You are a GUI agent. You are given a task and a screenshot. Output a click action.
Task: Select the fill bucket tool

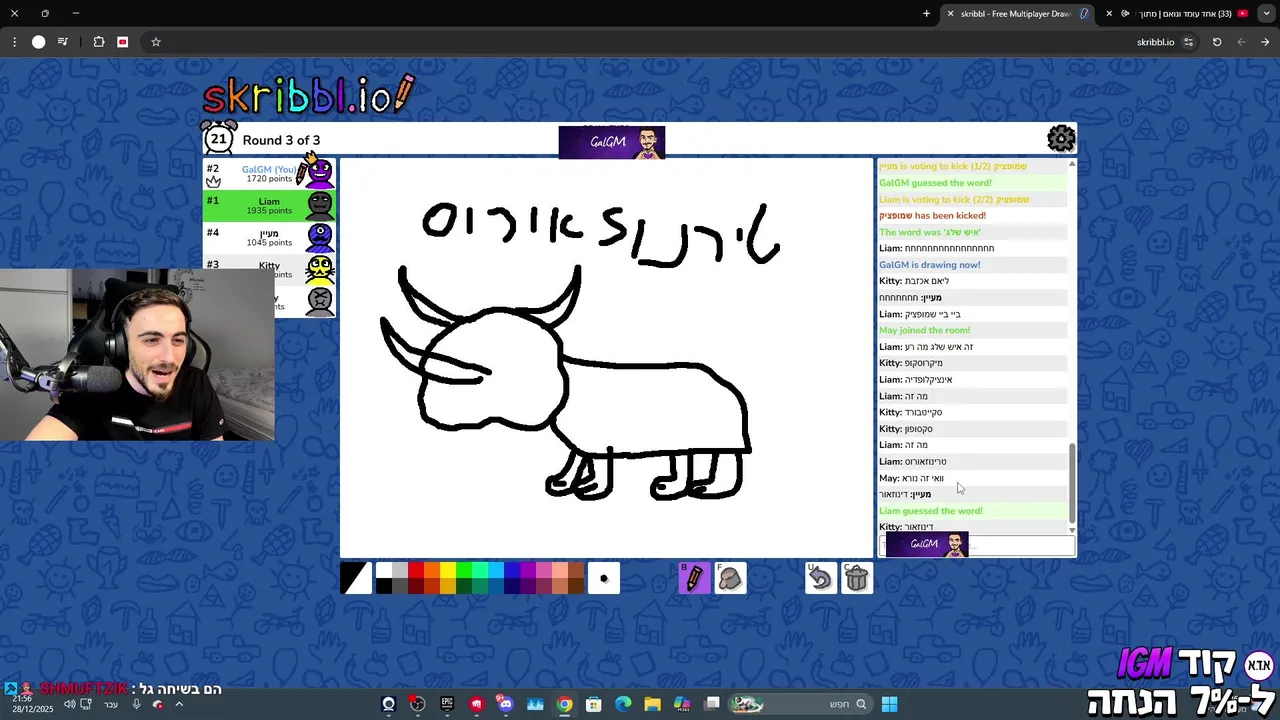[x=730, y=578]
